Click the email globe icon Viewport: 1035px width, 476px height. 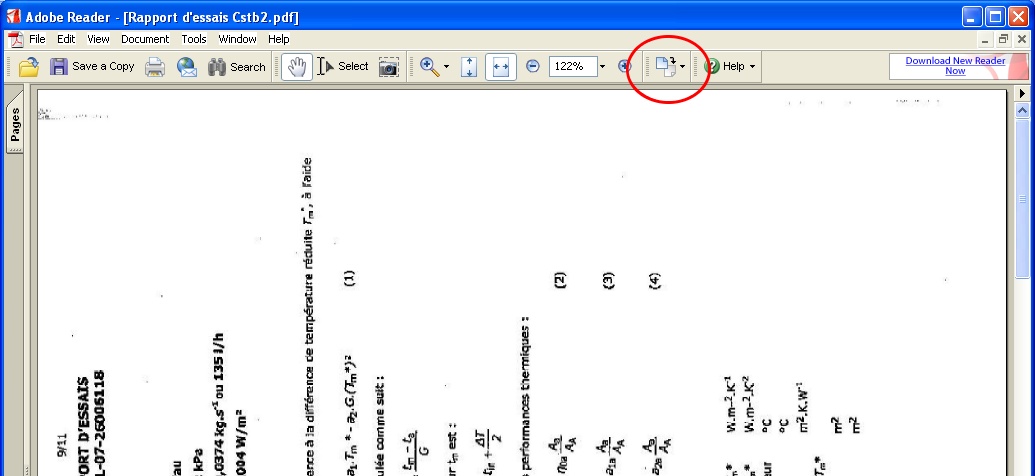[x=187, y=67]
